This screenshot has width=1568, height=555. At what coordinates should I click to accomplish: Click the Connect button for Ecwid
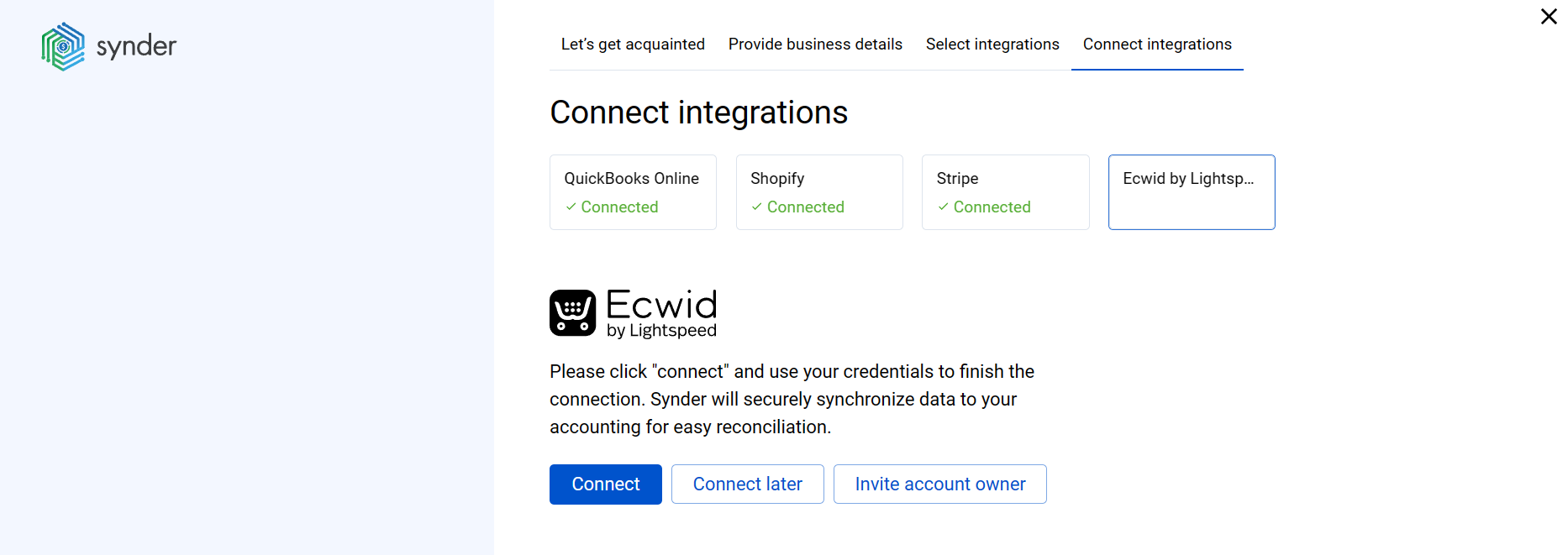click(x=605, y=484)
